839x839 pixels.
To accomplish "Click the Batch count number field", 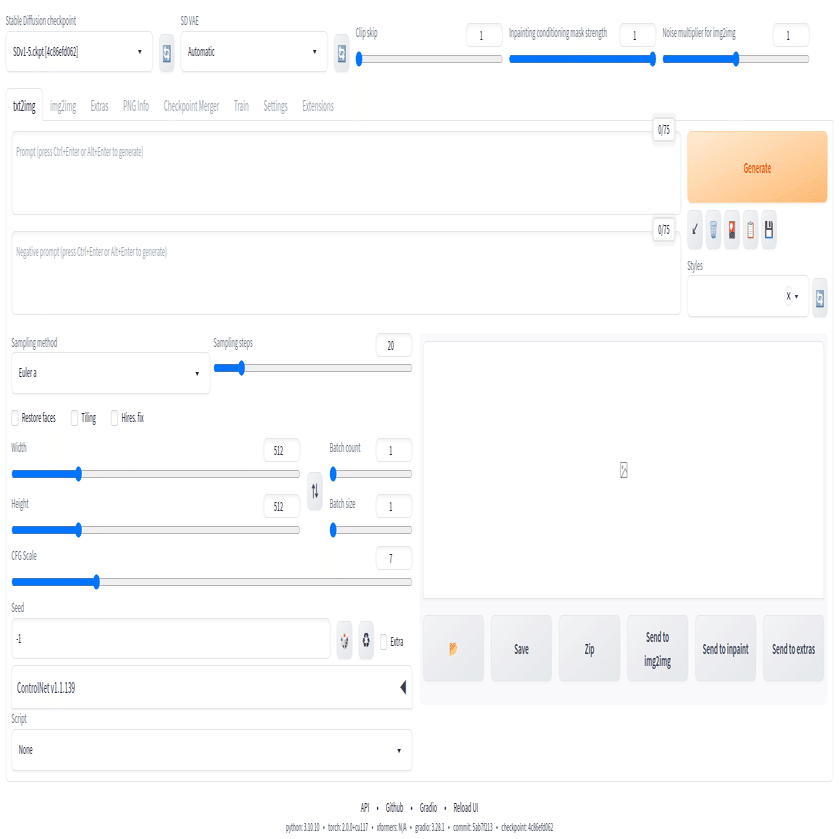I will (x=394, y=451).
